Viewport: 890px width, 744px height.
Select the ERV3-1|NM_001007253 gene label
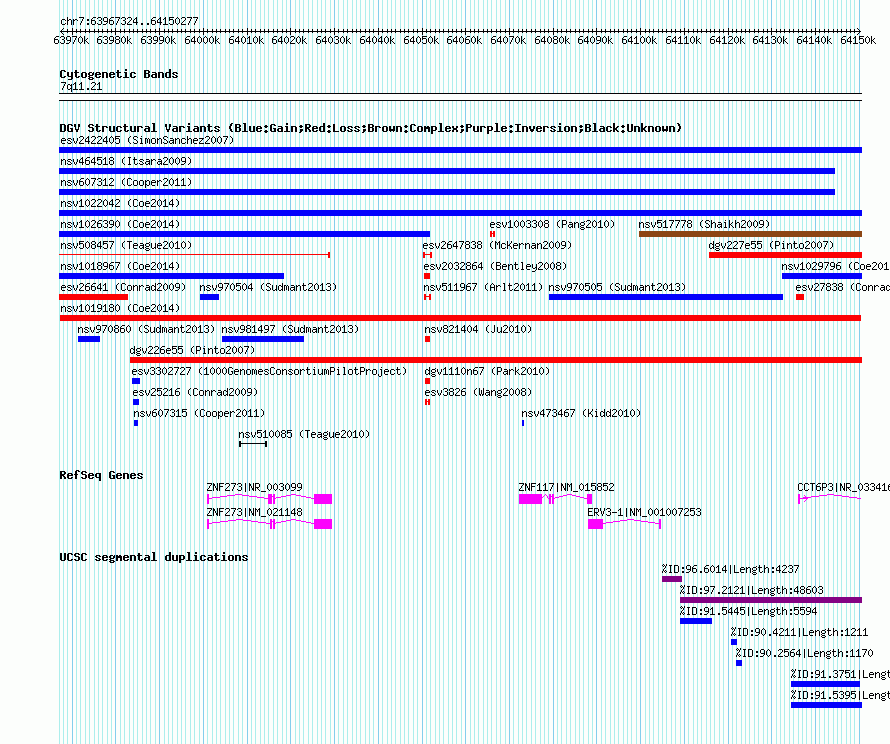click(644, 512)
